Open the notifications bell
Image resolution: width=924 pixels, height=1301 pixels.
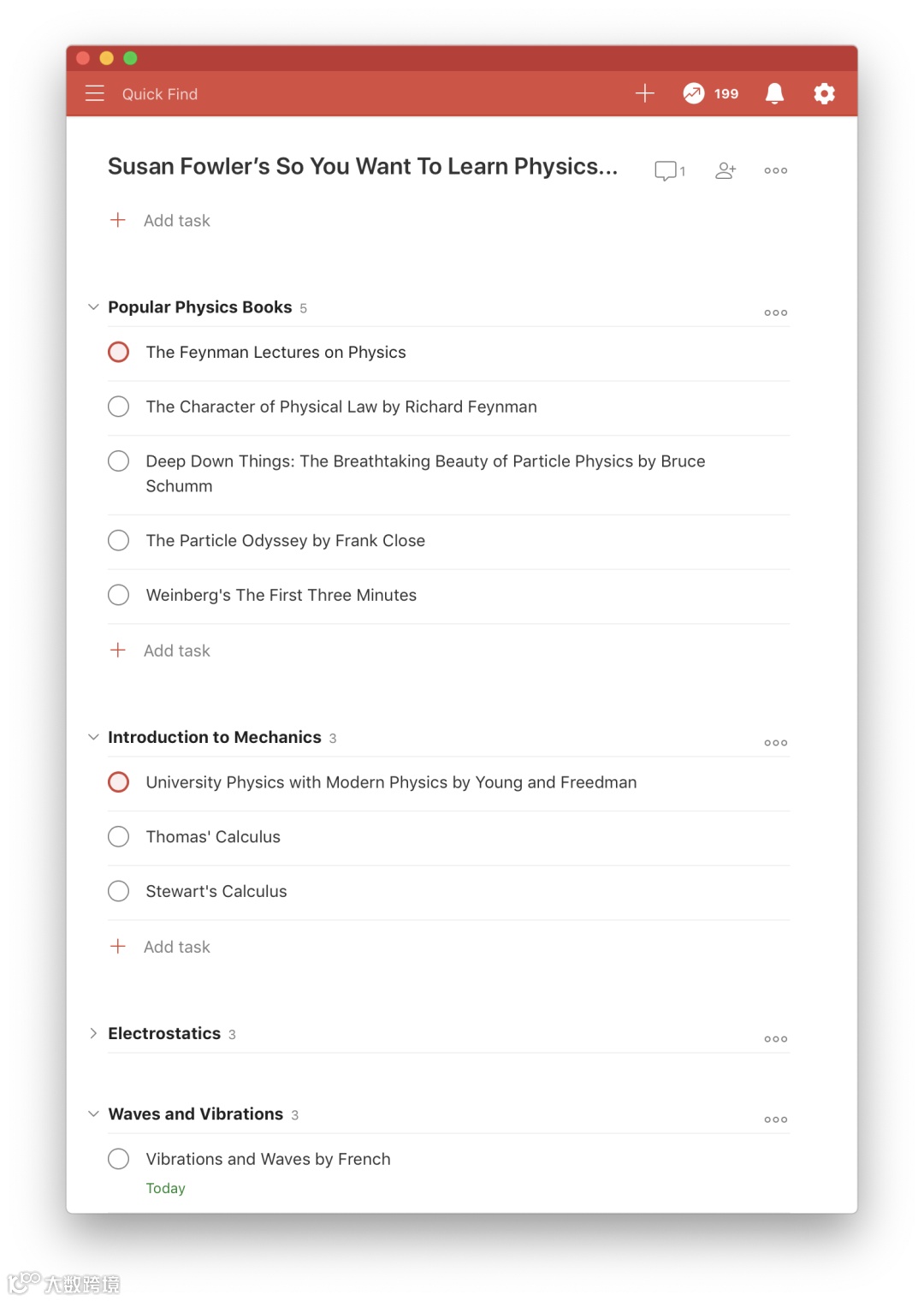point(774,93)
